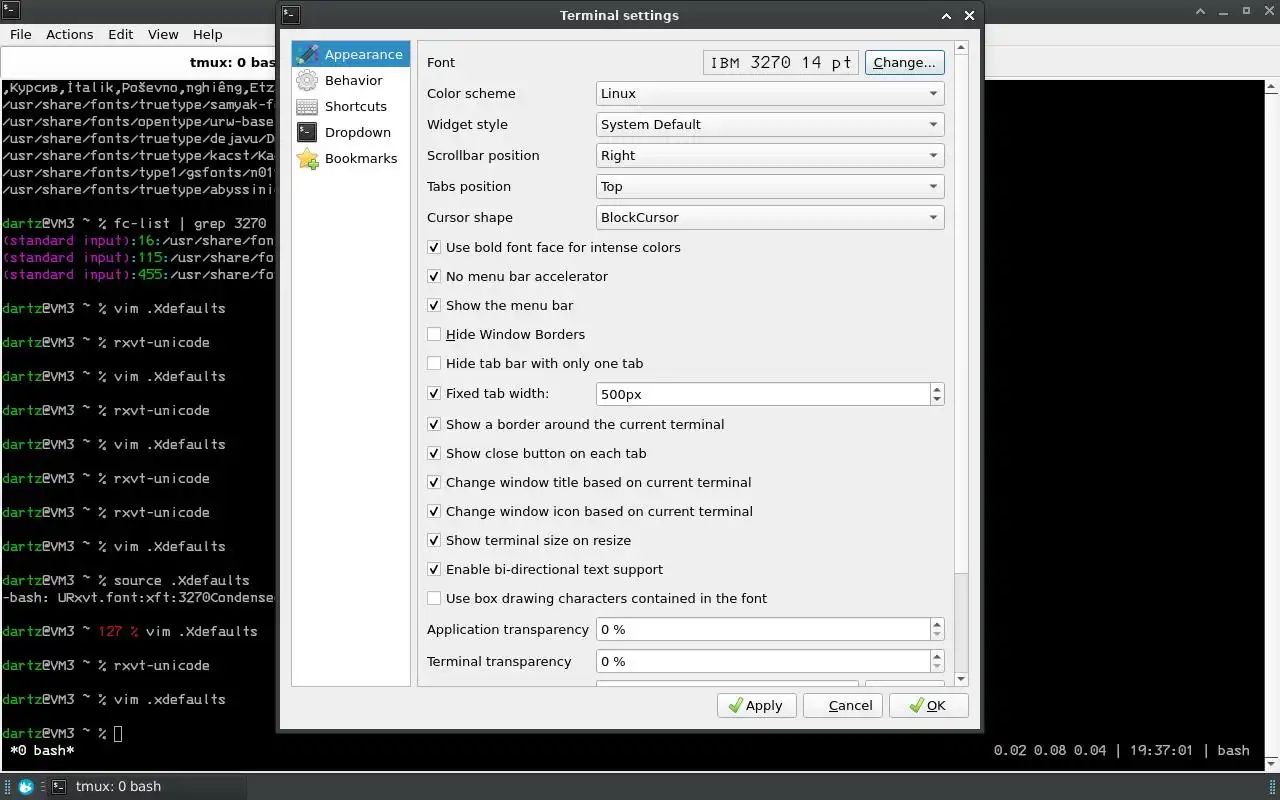Close the Terminal settings dialog
This screenshot has width=1280, height=800.
point(969,15)
